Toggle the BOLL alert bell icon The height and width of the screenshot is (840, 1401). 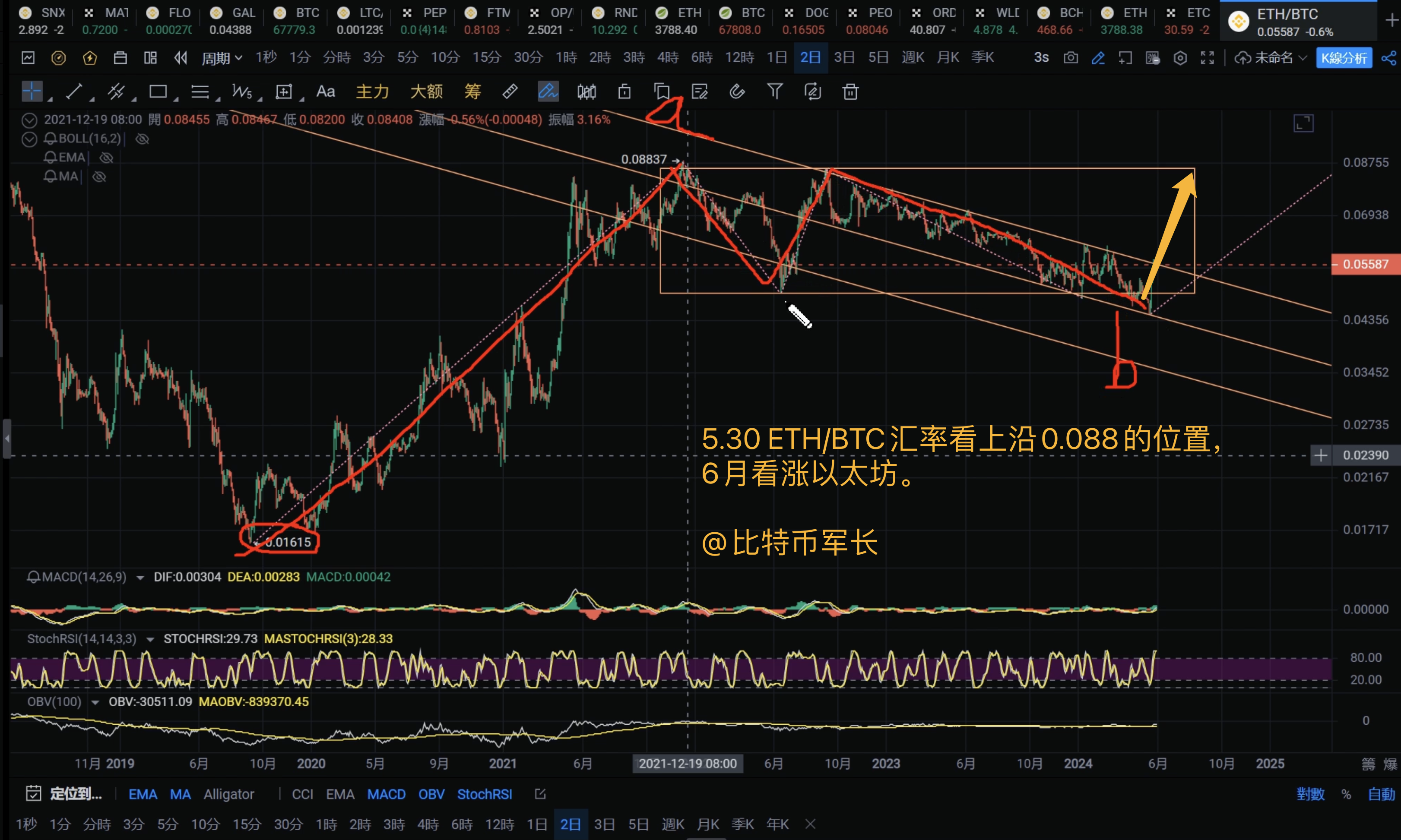[51, 138]
